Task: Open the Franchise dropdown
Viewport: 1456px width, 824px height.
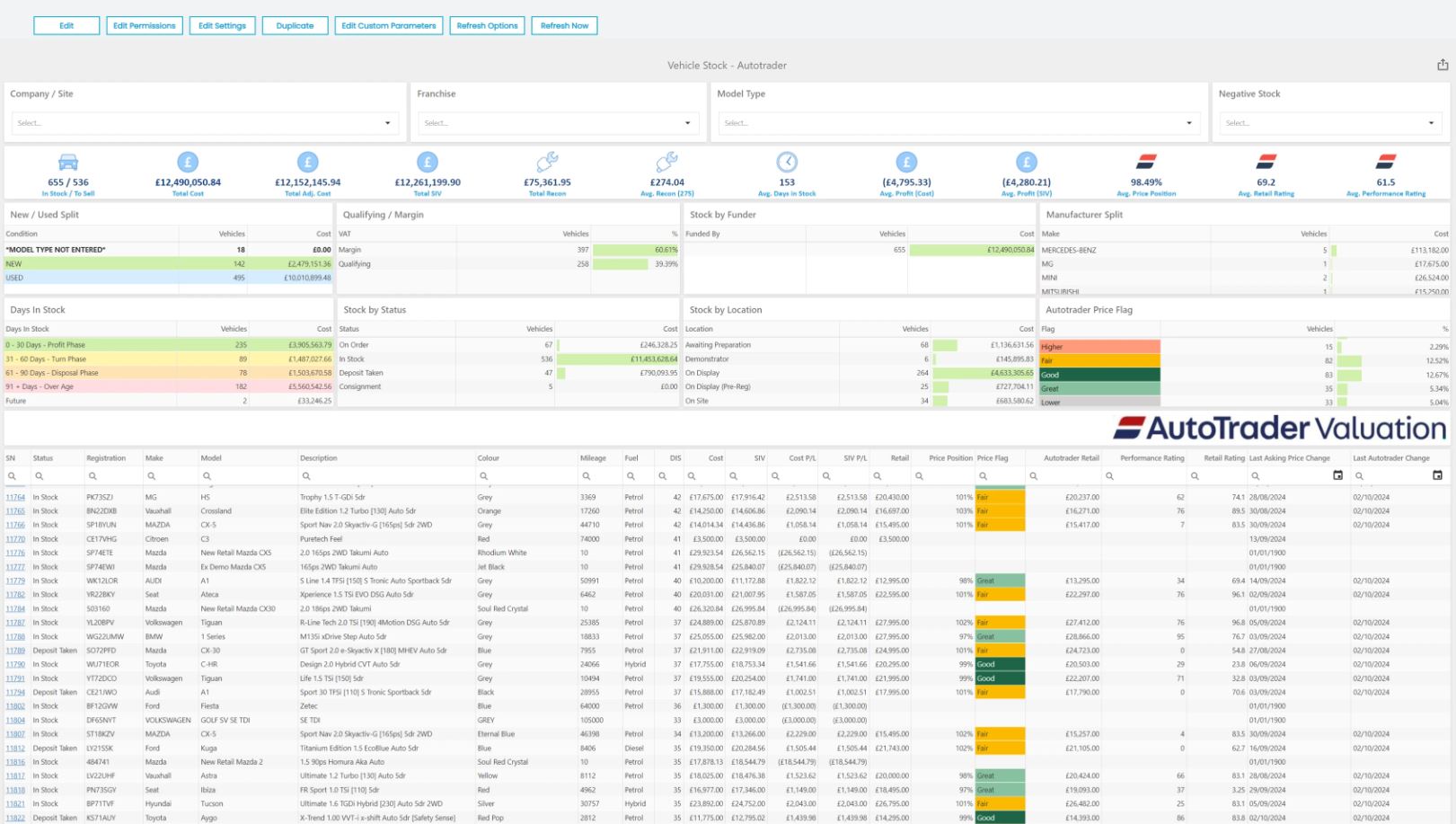Action: [557, 123]
